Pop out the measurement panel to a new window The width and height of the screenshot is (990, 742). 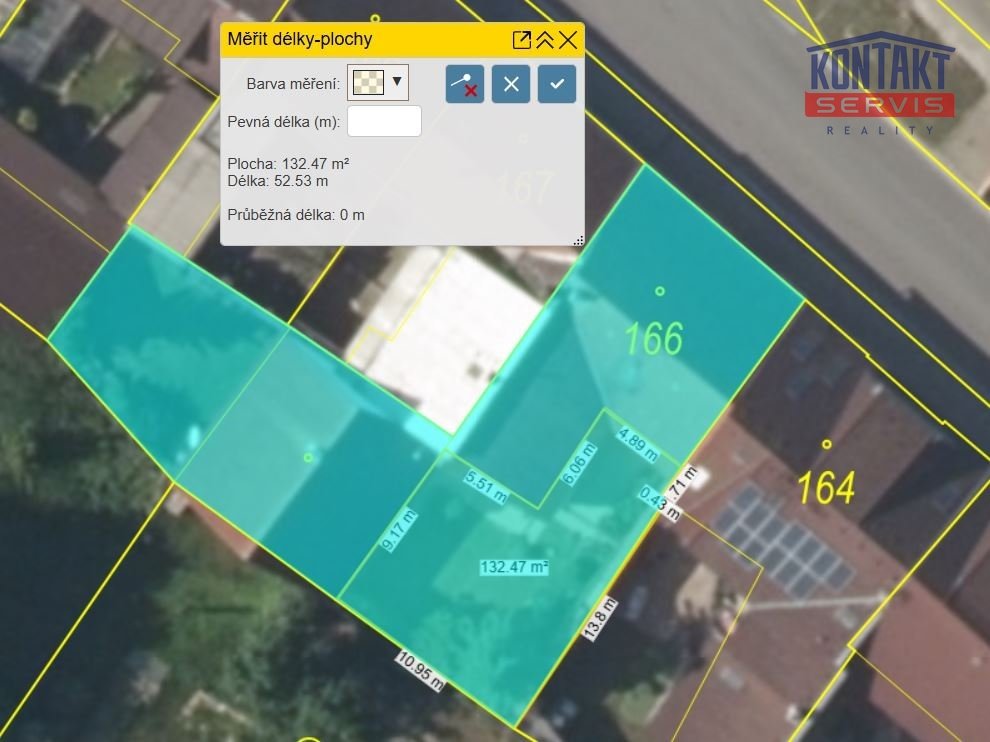[x=521, y=40]
